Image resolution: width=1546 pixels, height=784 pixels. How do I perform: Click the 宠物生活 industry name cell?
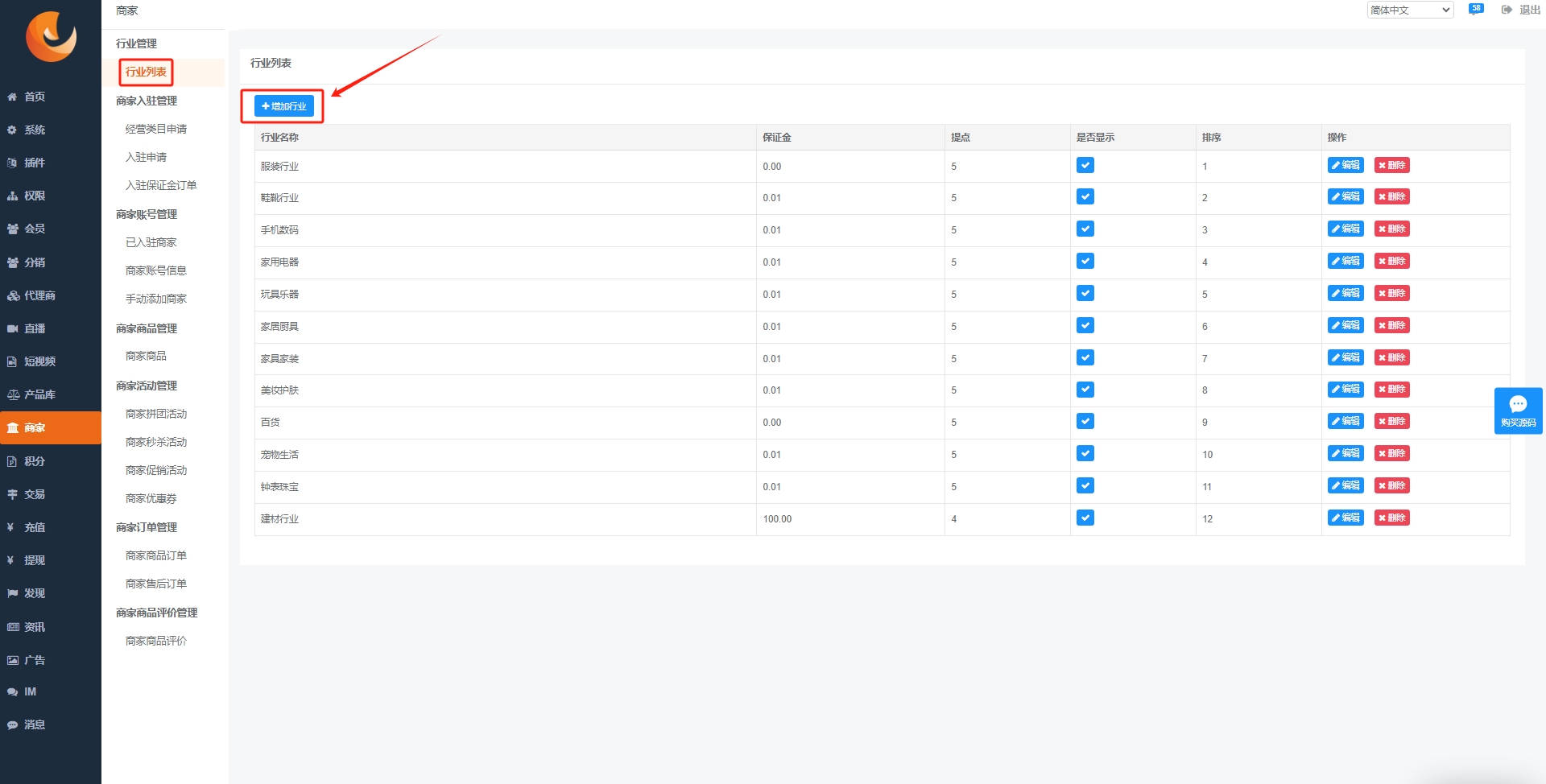tap(506, 455)
